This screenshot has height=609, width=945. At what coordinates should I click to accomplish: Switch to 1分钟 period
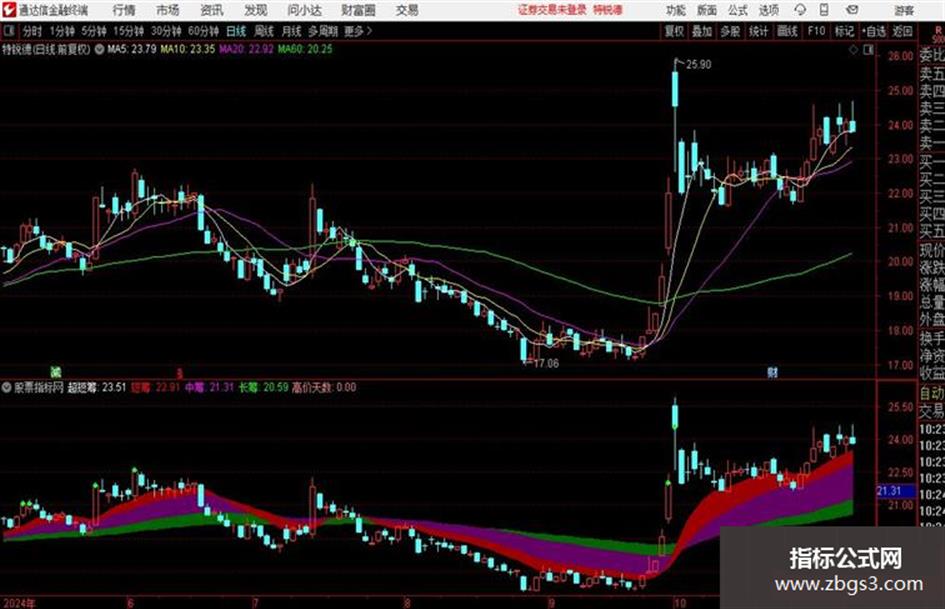[x=62, y=31]
